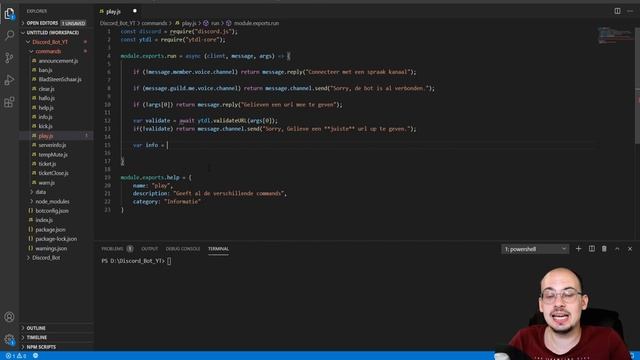Collapse the commands folder

48,51
